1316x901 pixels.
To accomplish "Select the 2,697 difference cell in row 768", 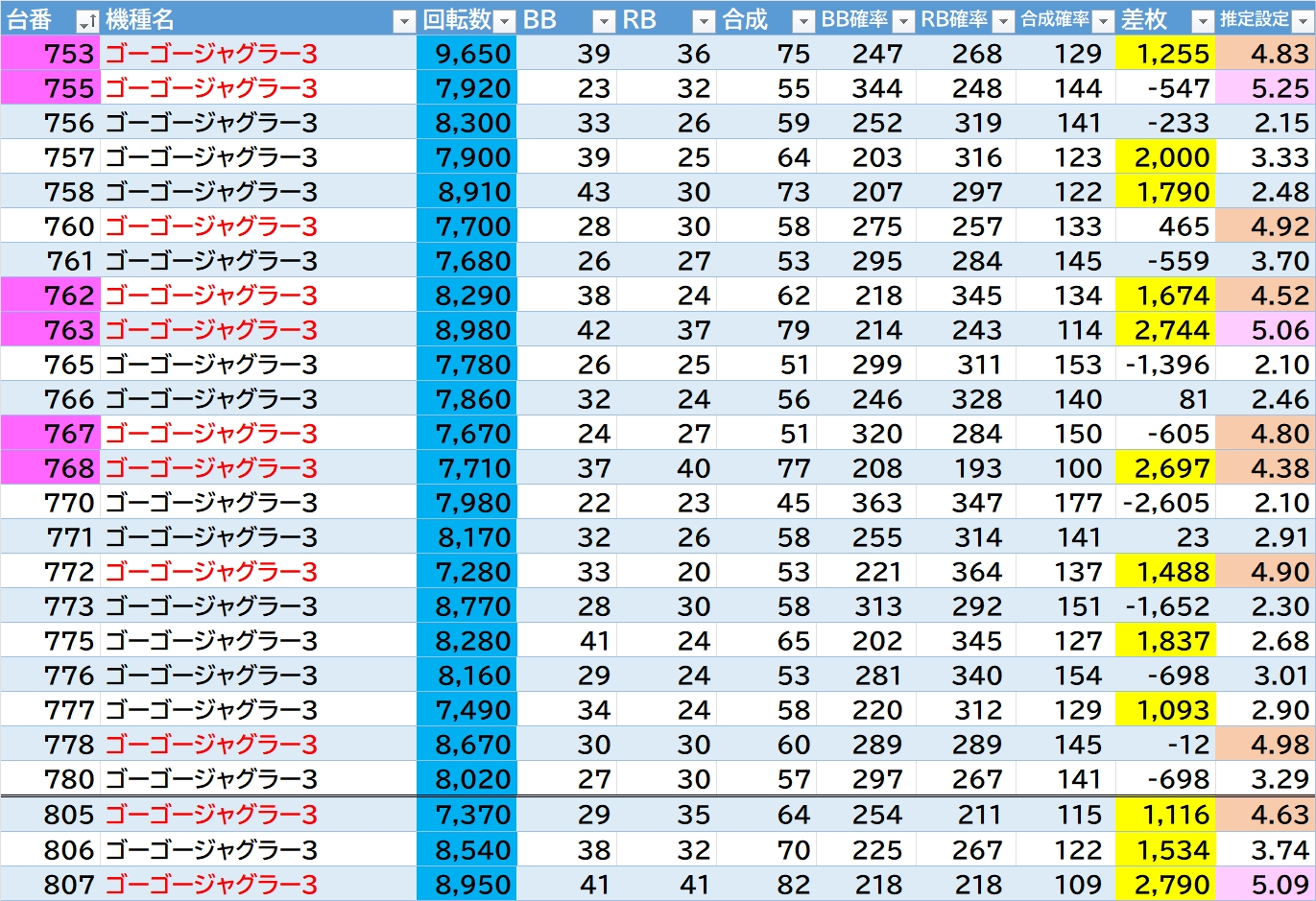I will click(1166, 468).
